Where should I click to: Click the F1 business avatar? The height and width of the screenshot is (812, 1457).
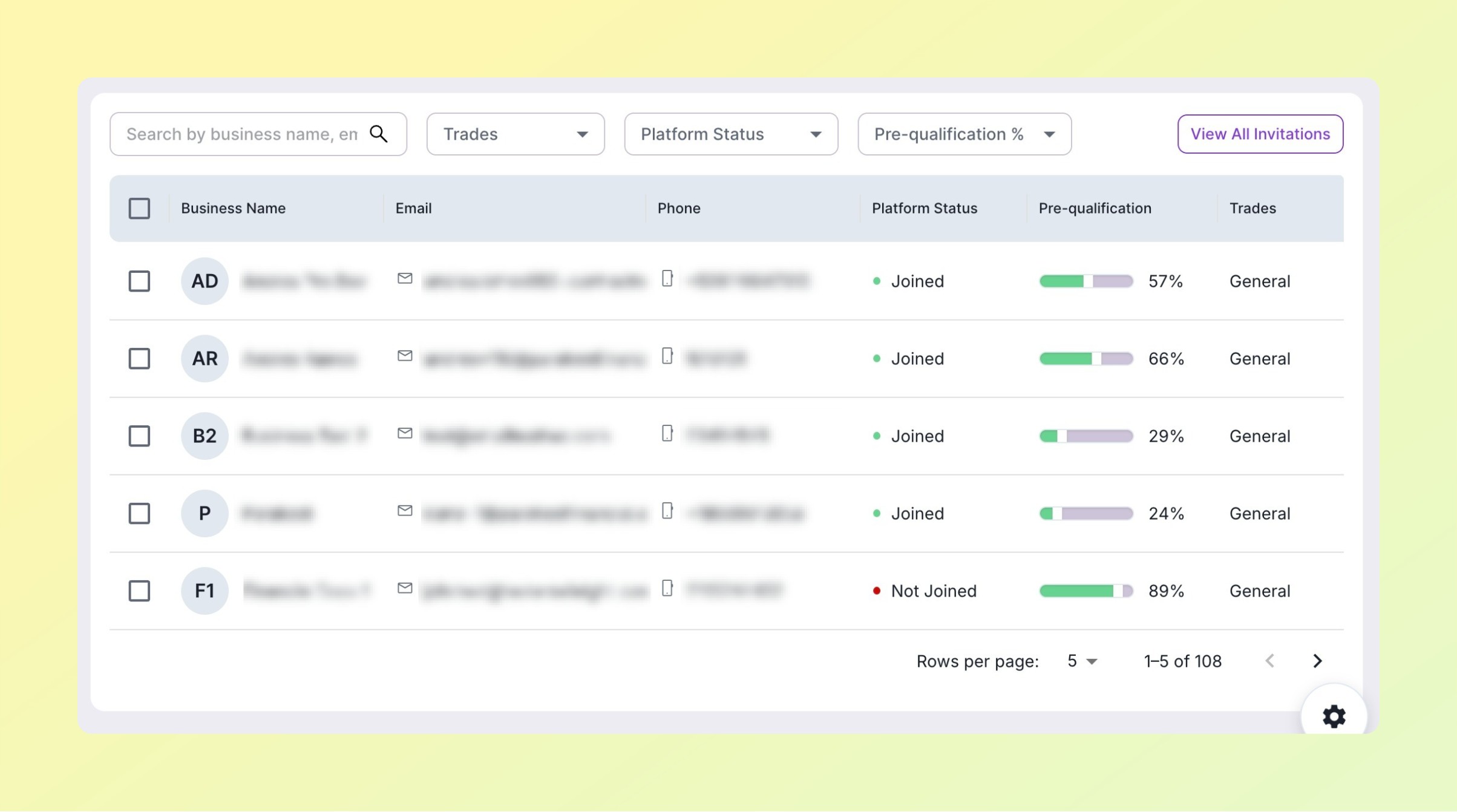pyautogui.click(x=205, y=591)
